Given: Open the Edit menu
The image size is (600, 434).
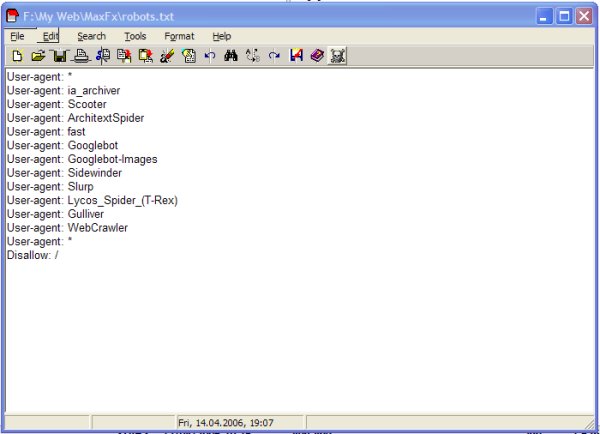Looking at the screenshot, I should tap(50, 36).
